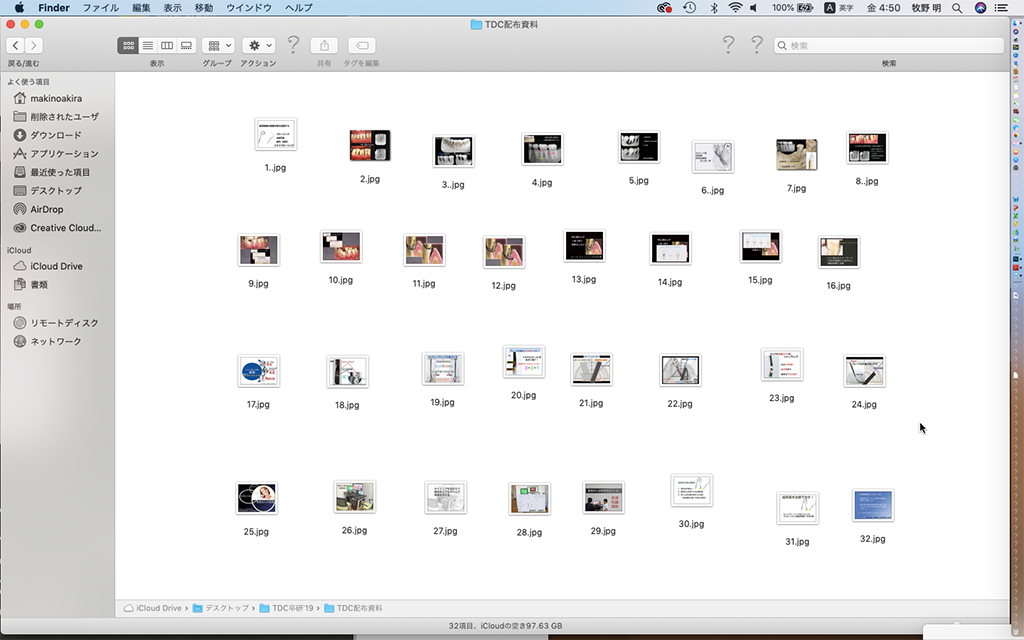Viewport: 1024px width, 640px height.
Task: Click the file name 22.jpg
Action: pyautogui.click(x=680, y=404)
